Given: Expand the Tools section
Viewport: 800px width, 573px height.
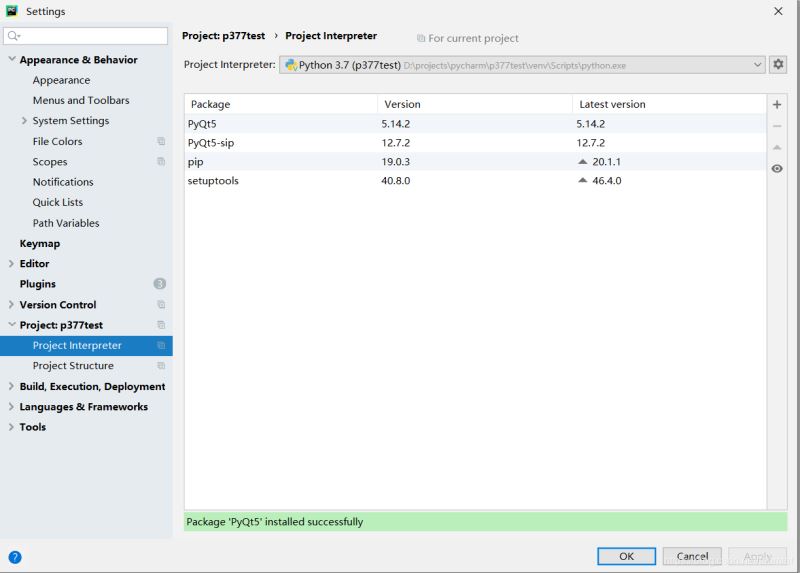Looking at the screenshot, I should (11, 427).
